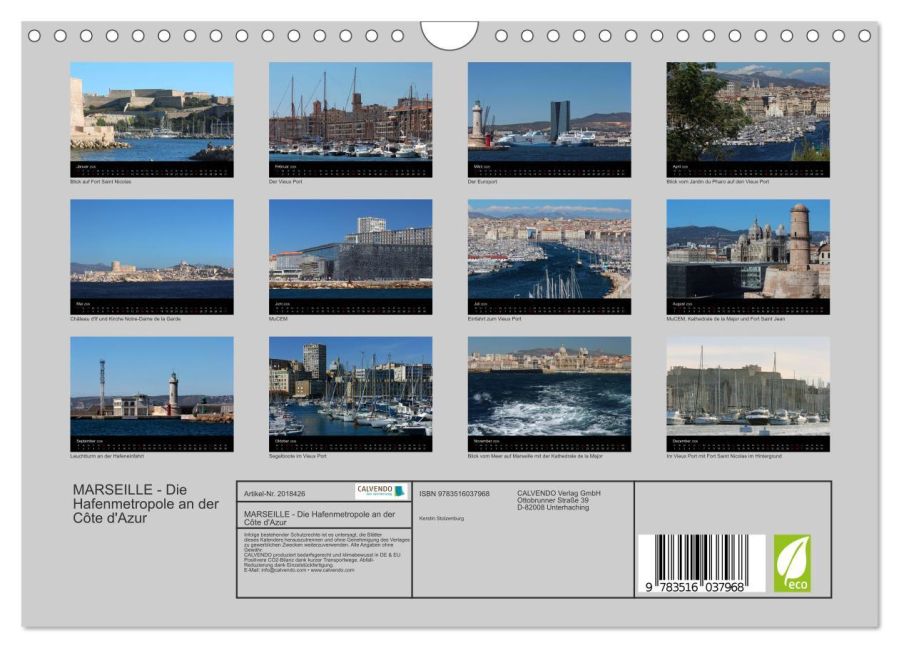Click the large MARSEILLE title at bottom left

(x=146, y=504)
